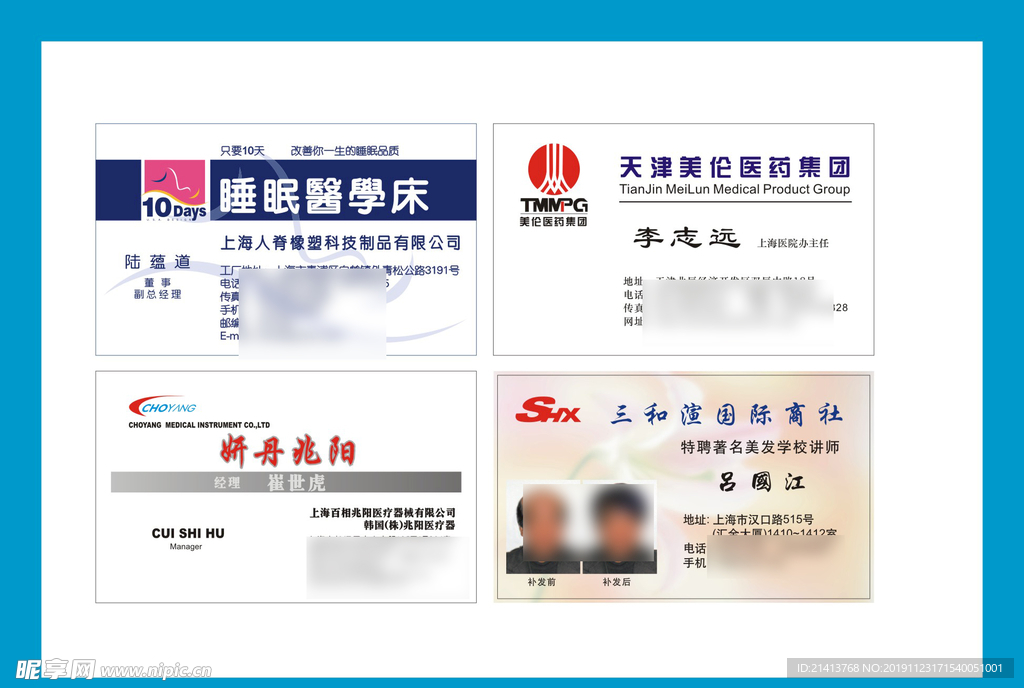The width and height of the screenshot is (1024, 688).
Task: Click the 补发前 portrait photo
Action: pyautogui.click(x=543, y=527)
